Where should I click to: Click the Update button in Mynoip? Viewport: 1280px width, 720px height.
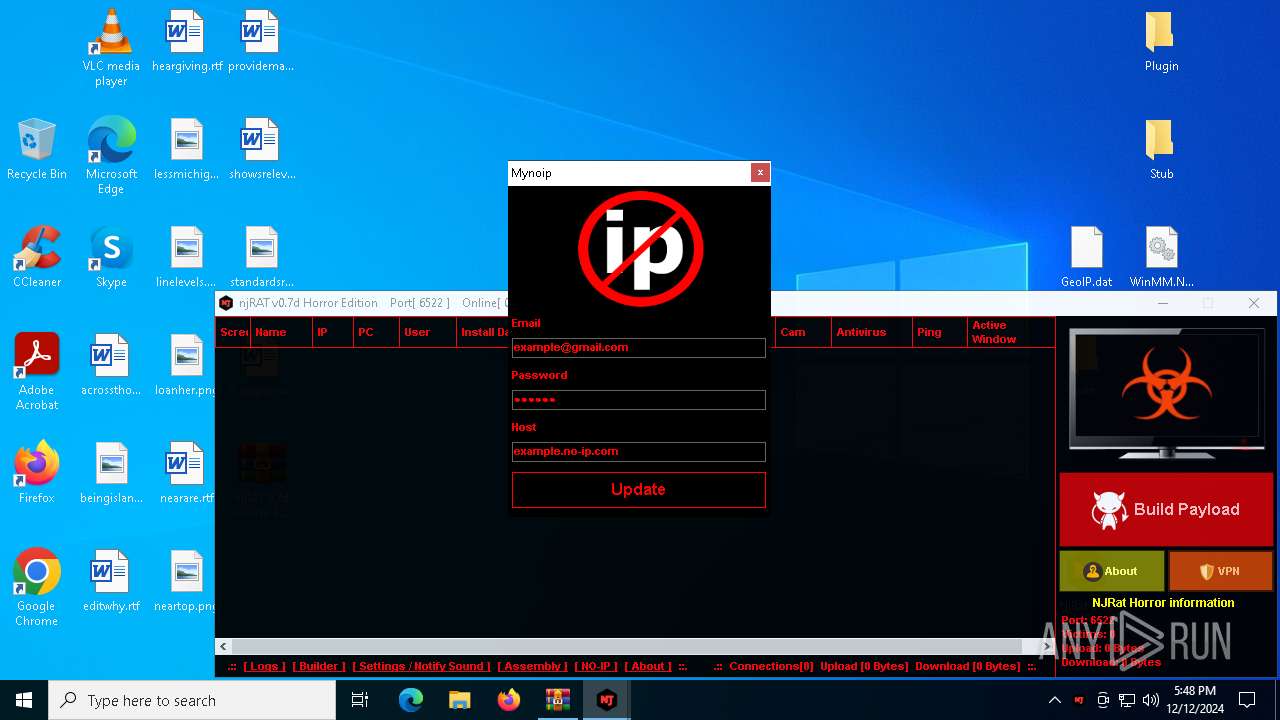point(638,489)
